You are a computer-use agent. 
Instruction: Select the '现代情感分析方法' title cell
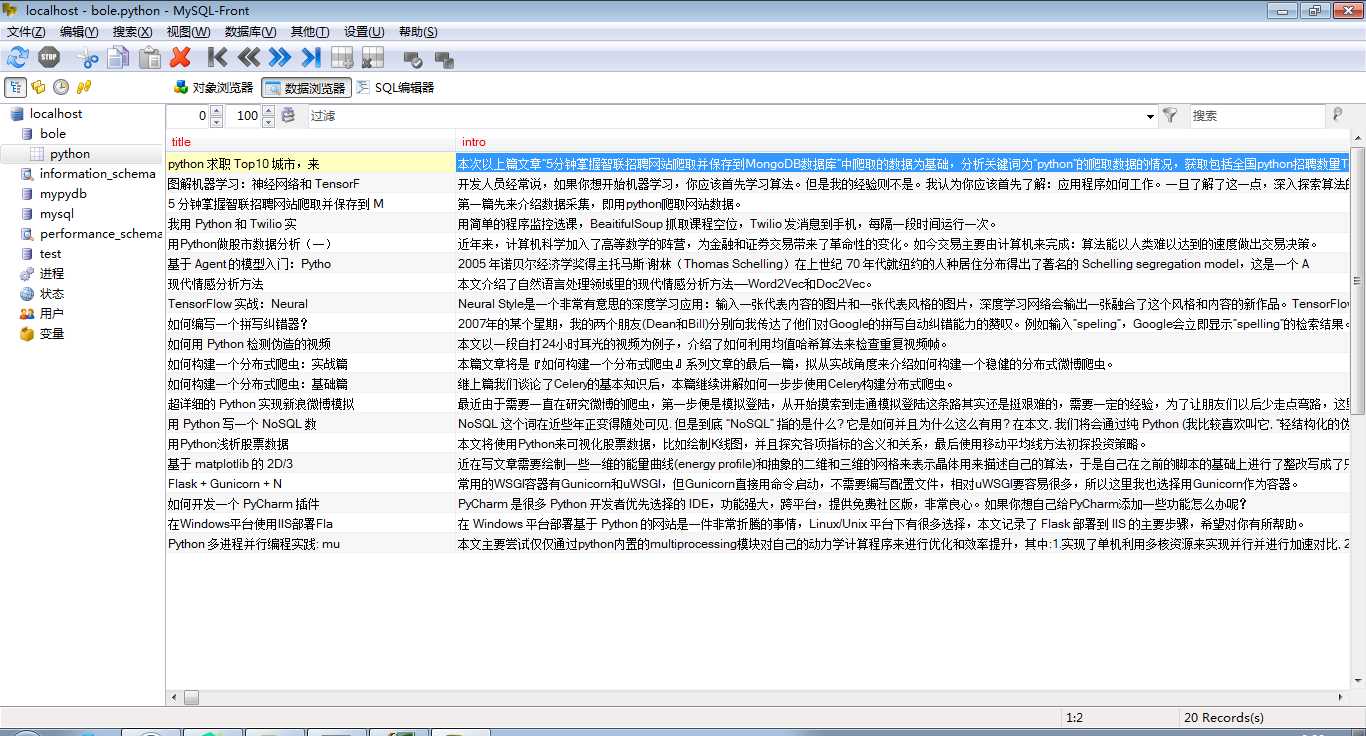[311, 284]
